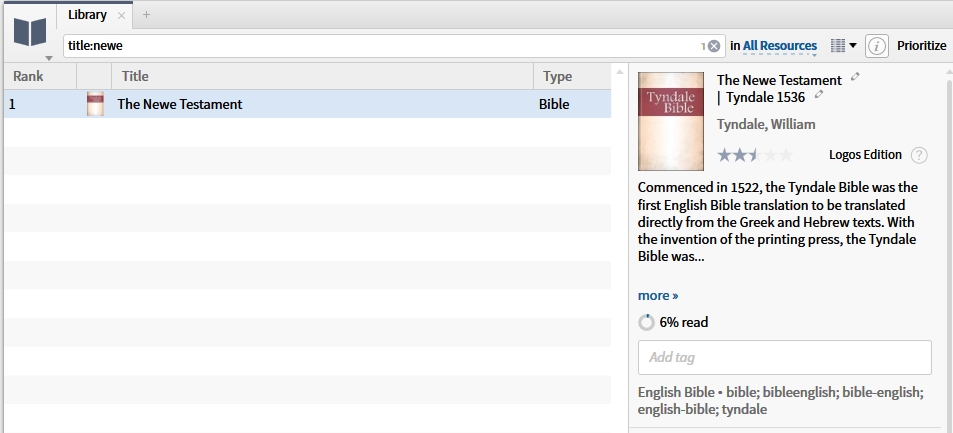Clear the library search query
953x433 pixels.
click(714, 46)
